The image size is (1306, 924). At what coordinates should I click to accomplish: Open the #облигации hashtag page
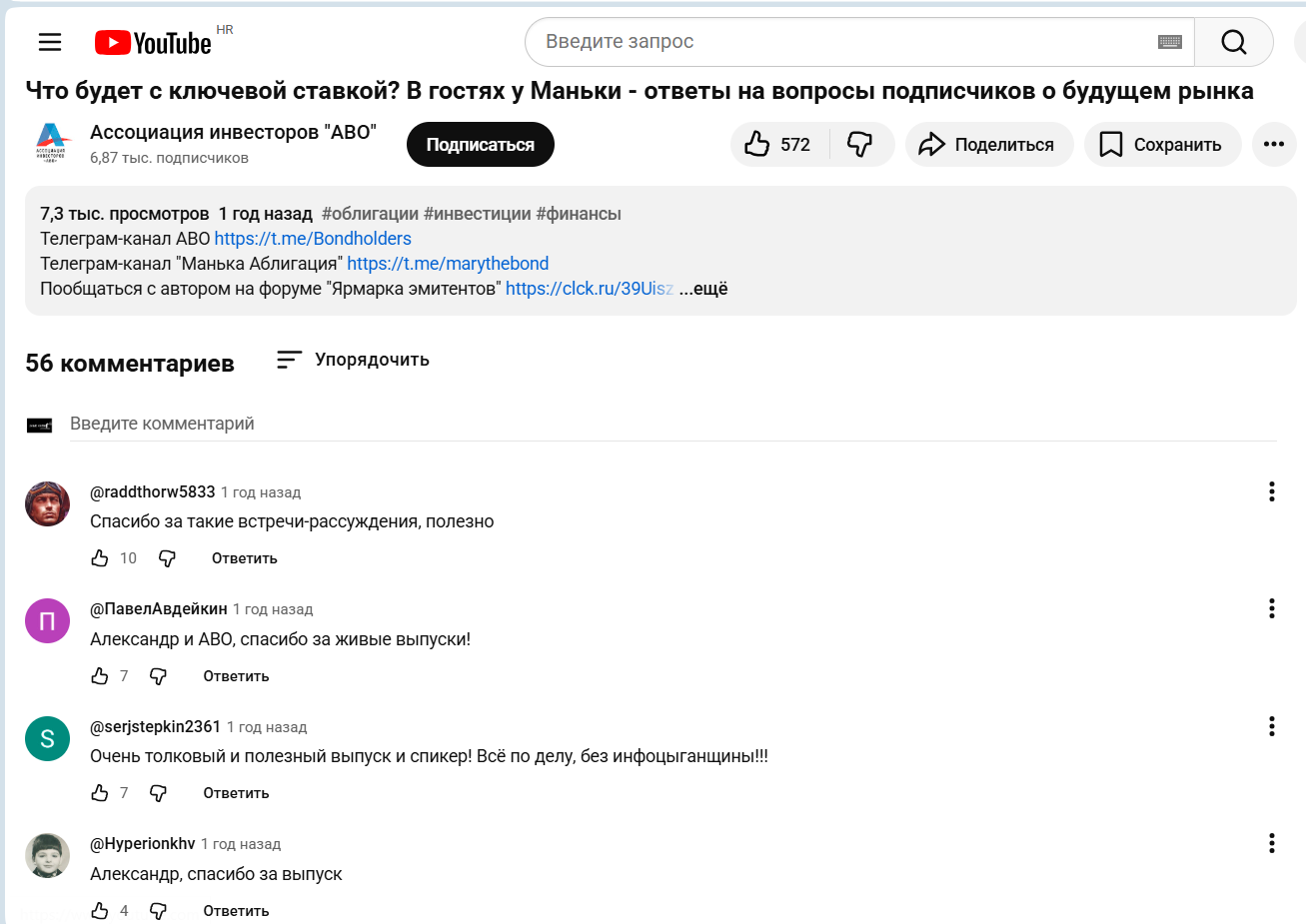(368, 213)
